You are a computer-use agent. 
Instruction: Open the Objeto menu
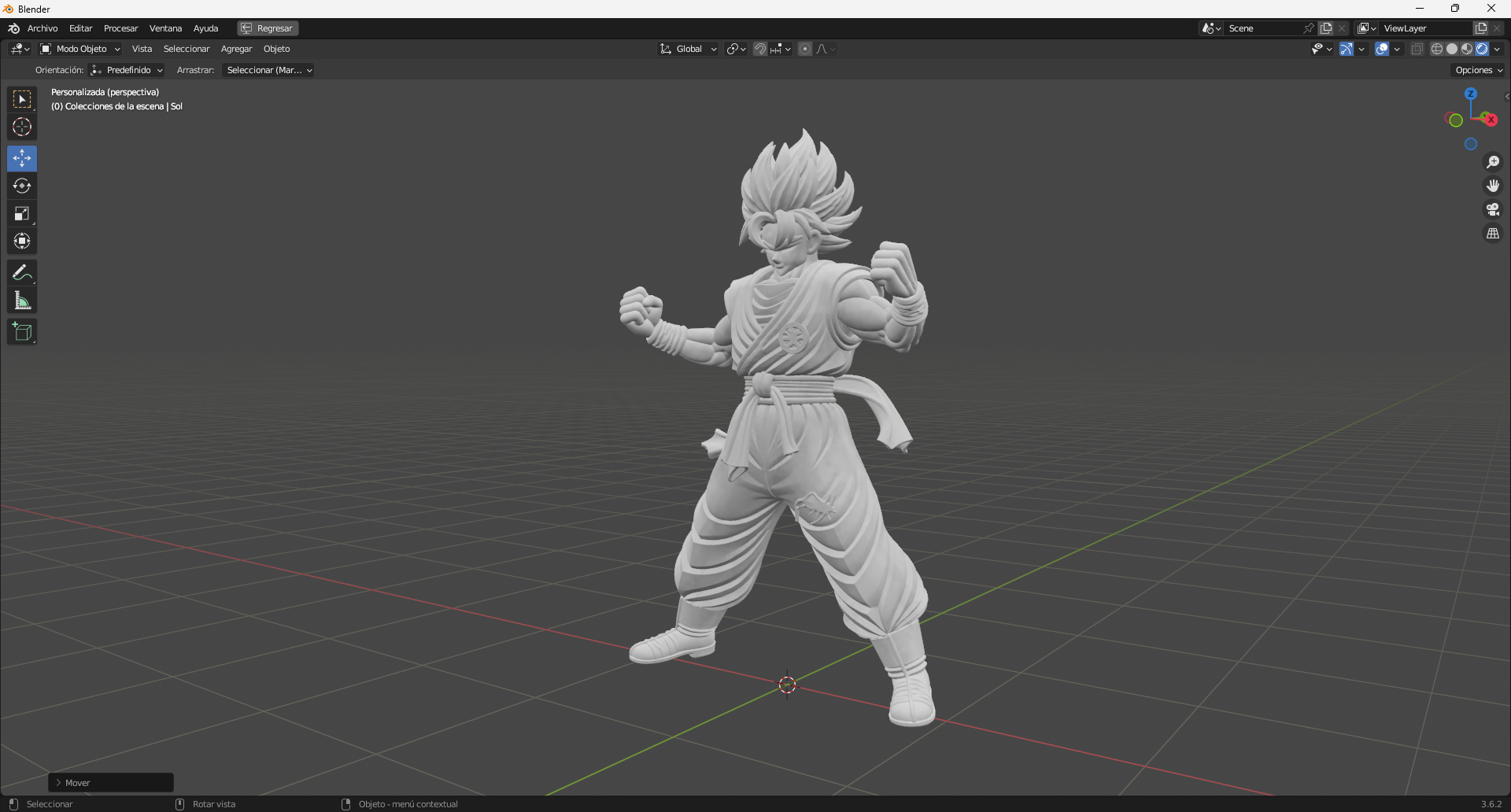(276, 48)
